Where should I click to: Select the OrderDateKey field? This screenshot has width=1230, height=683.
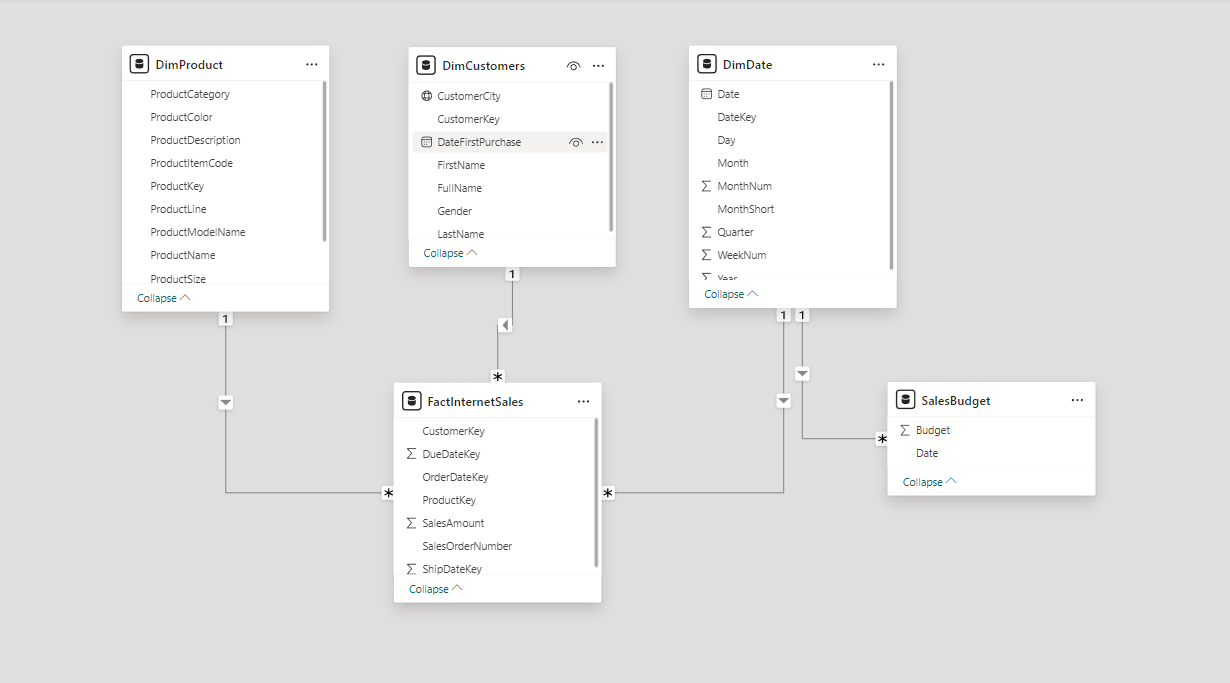455,477
